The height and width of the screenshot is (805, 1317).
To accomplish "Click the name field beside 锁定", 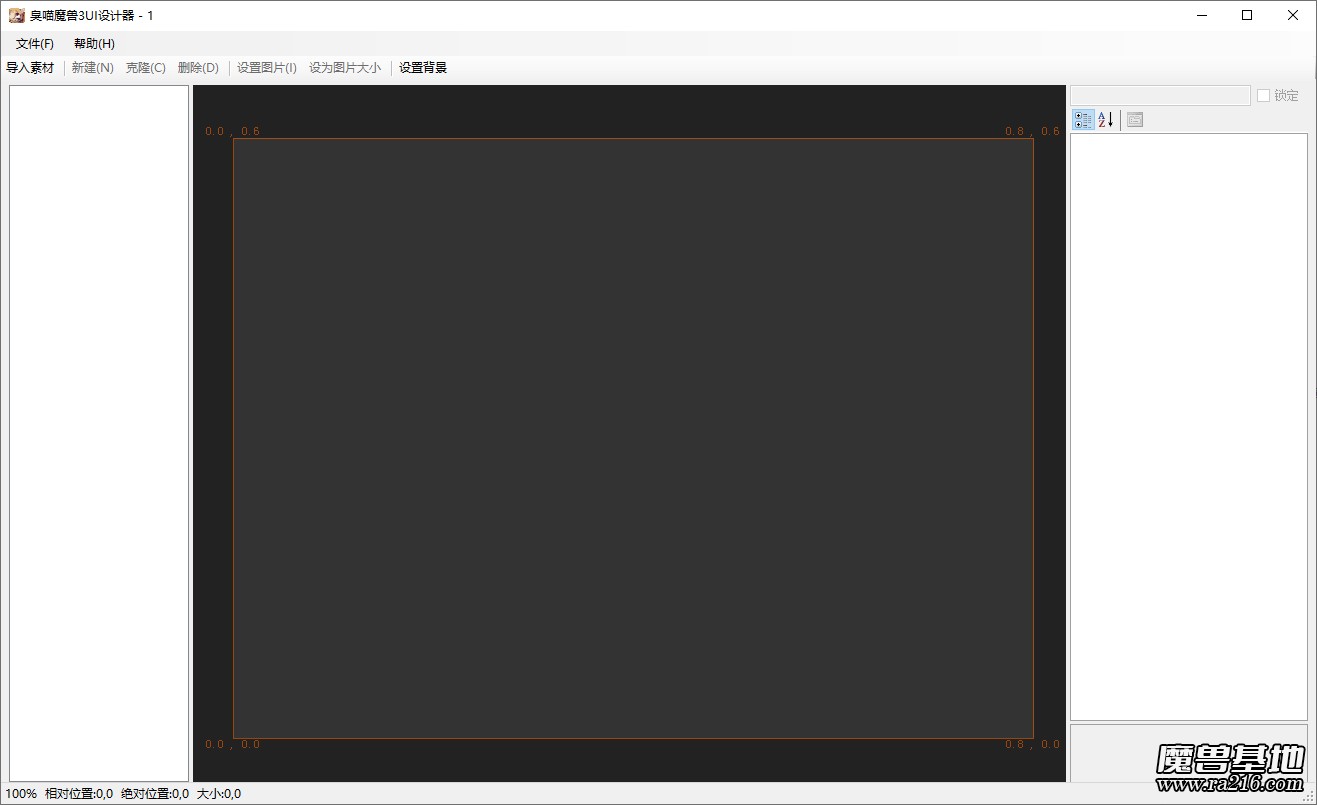I will point(1160,96).
